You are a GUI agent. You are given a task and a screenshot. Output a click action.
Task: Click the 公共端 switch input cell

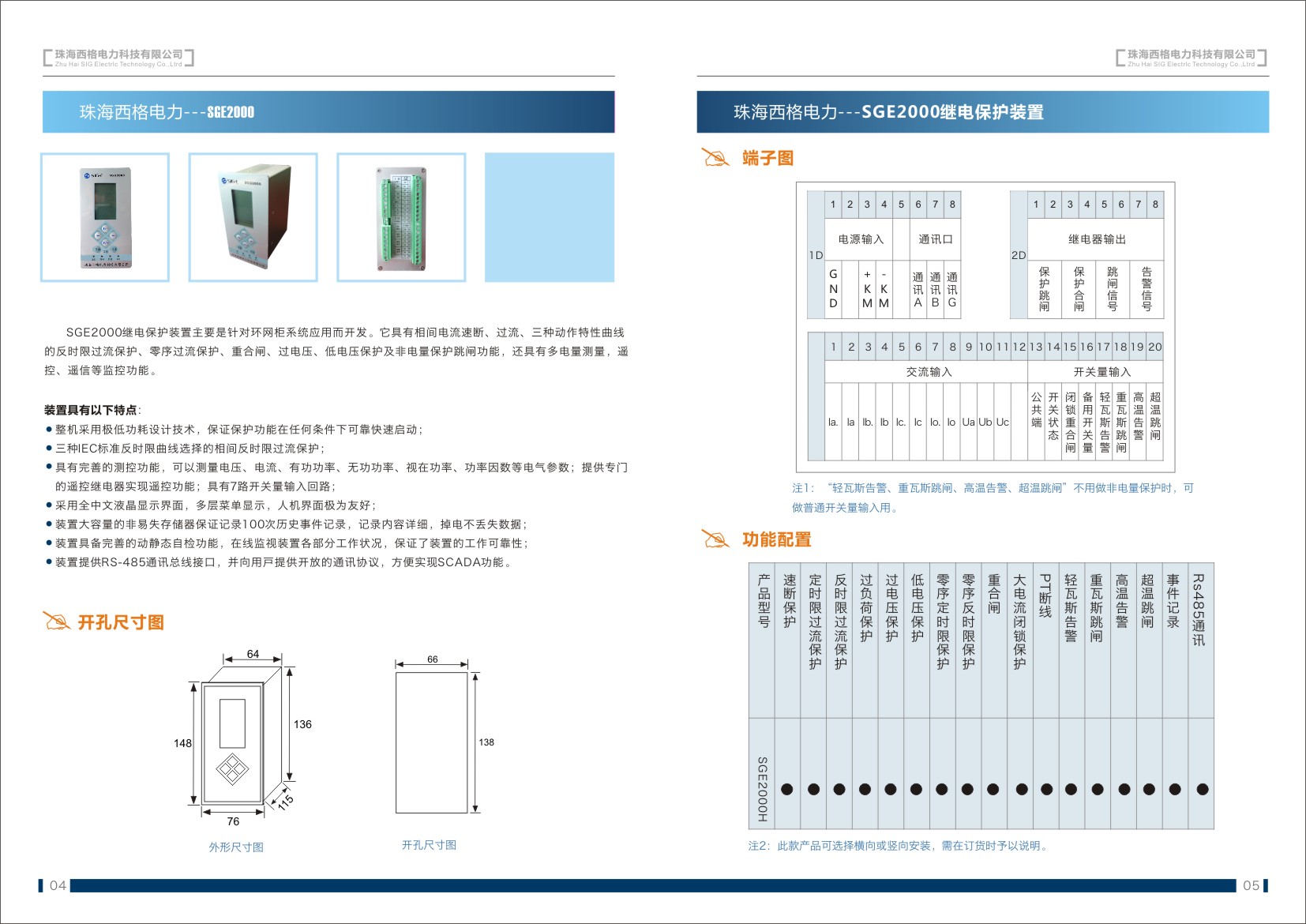[1036, 422]
